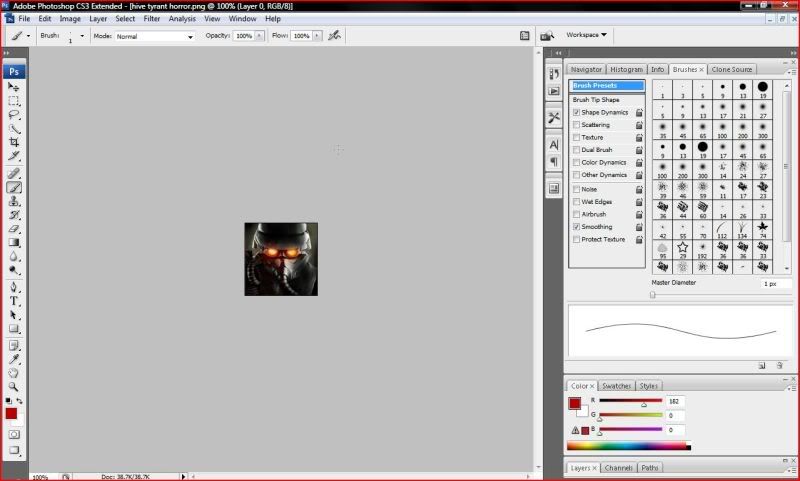This screenshot has height=481, width=800.
Task: Select the Path Selection tool
Action: (14, 315)
